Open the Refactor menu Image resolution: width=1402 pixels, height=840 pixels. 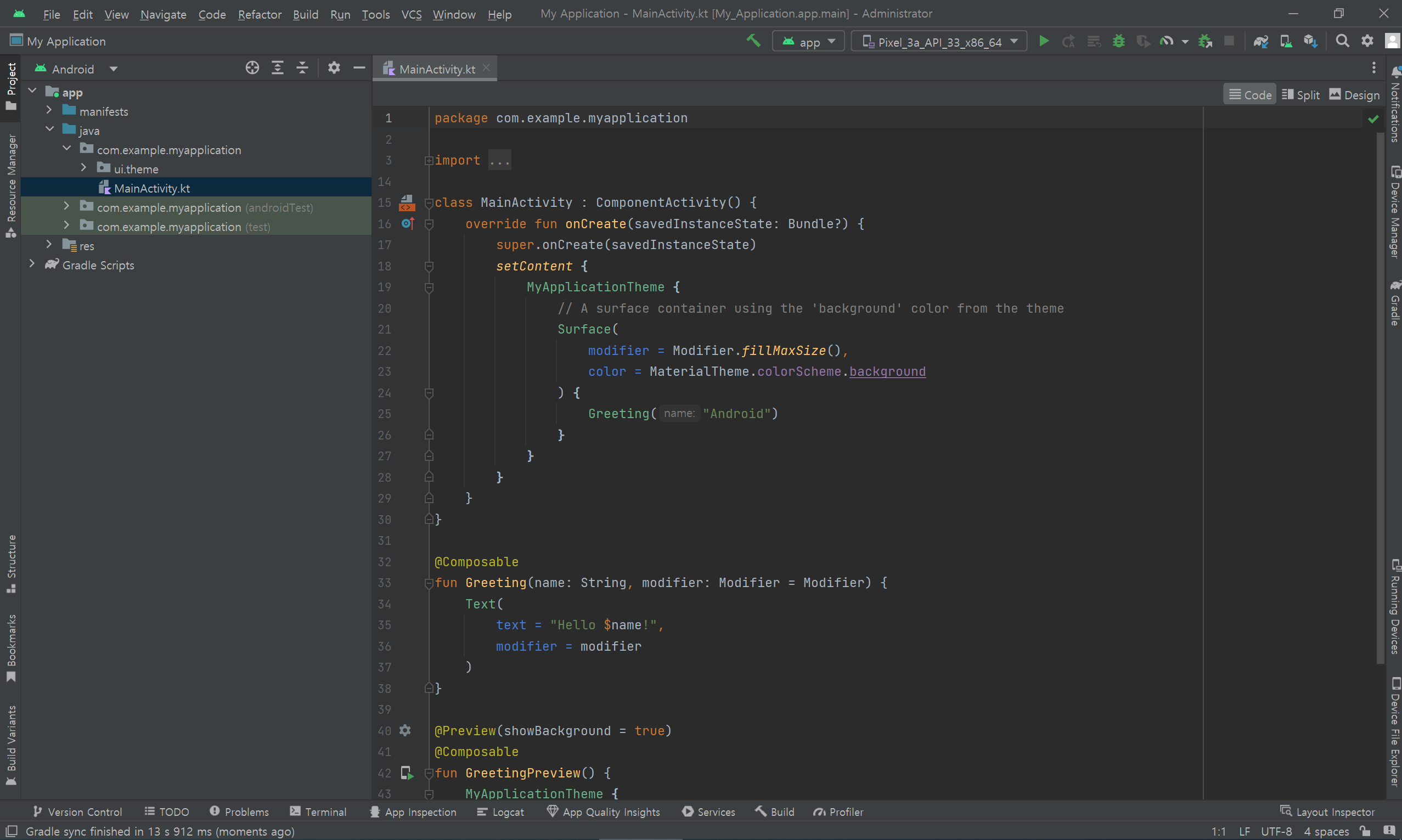pyautogui.click(x=259, y=14)
